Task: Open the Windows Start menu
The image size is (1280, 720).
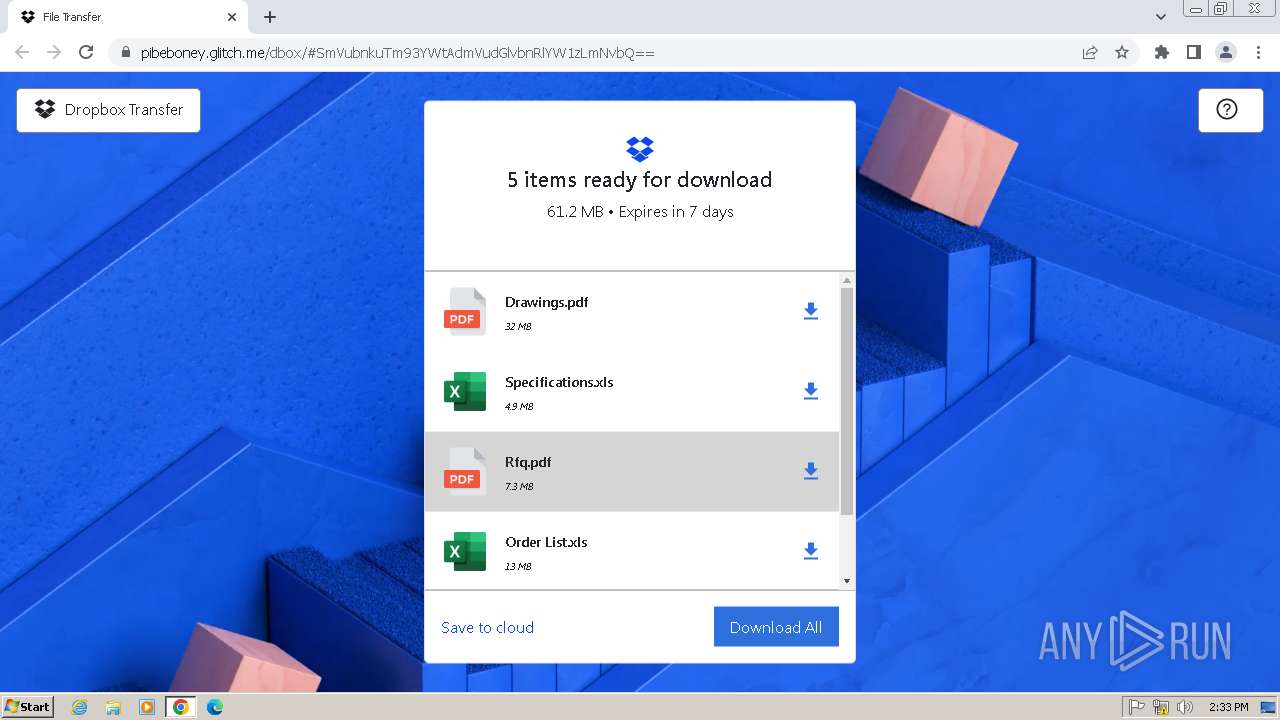Action: tap(27, 707)
